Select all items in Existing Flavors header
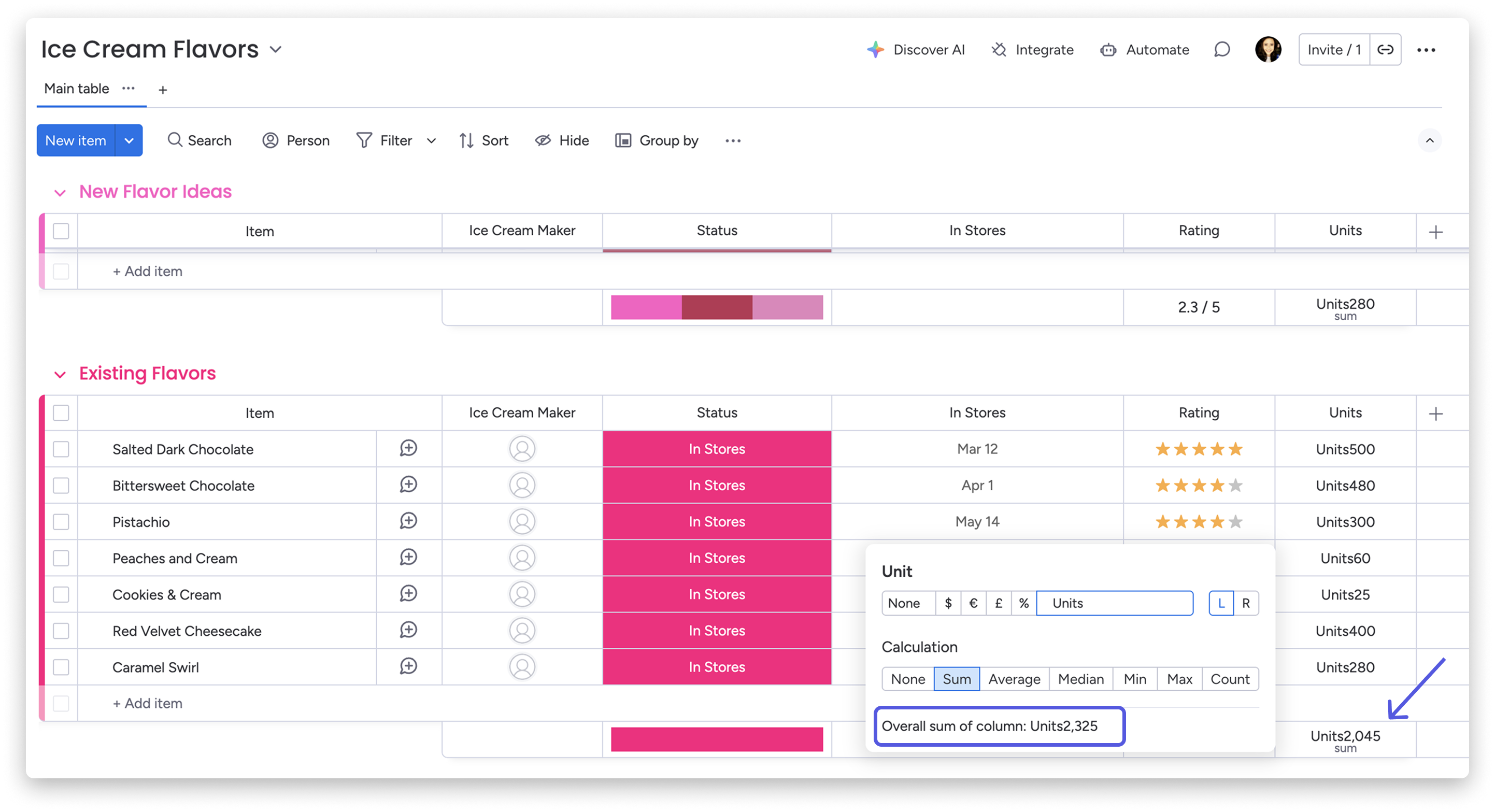Viewport: 1495px width, 812px height. tap(61, 414)
